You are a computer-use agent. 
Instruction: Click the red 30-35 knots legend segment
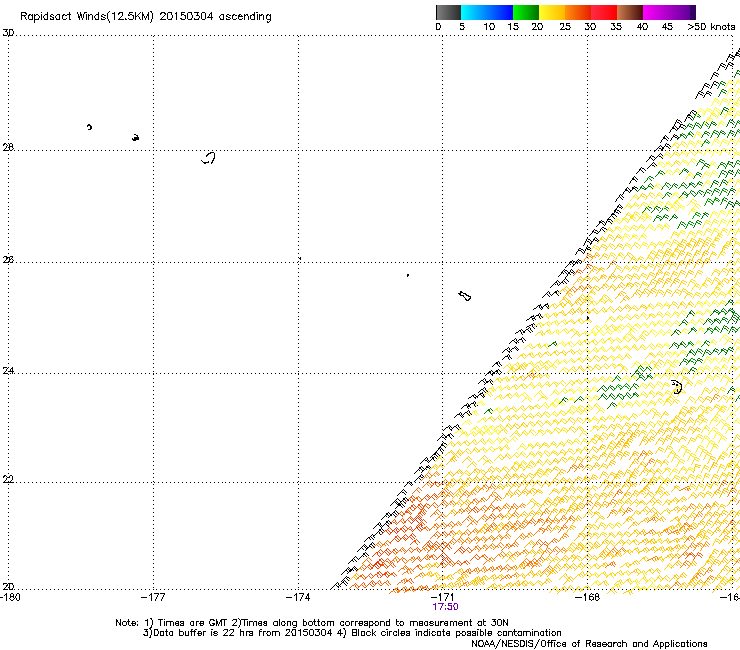pos(604,12)
